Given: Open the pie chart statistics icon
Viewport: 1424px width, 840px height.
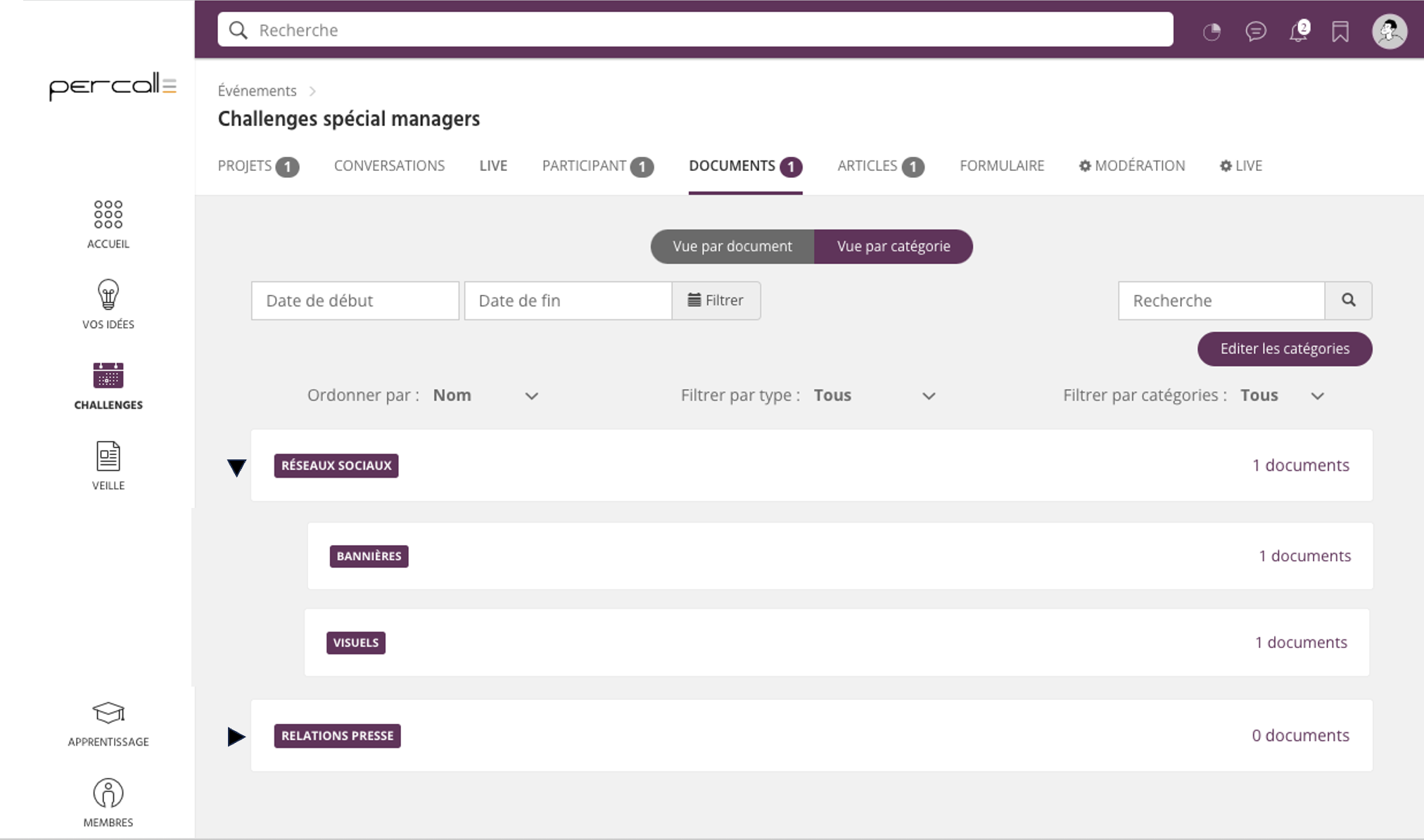Looking at the screenshot, I should [x=1212, y=32].
